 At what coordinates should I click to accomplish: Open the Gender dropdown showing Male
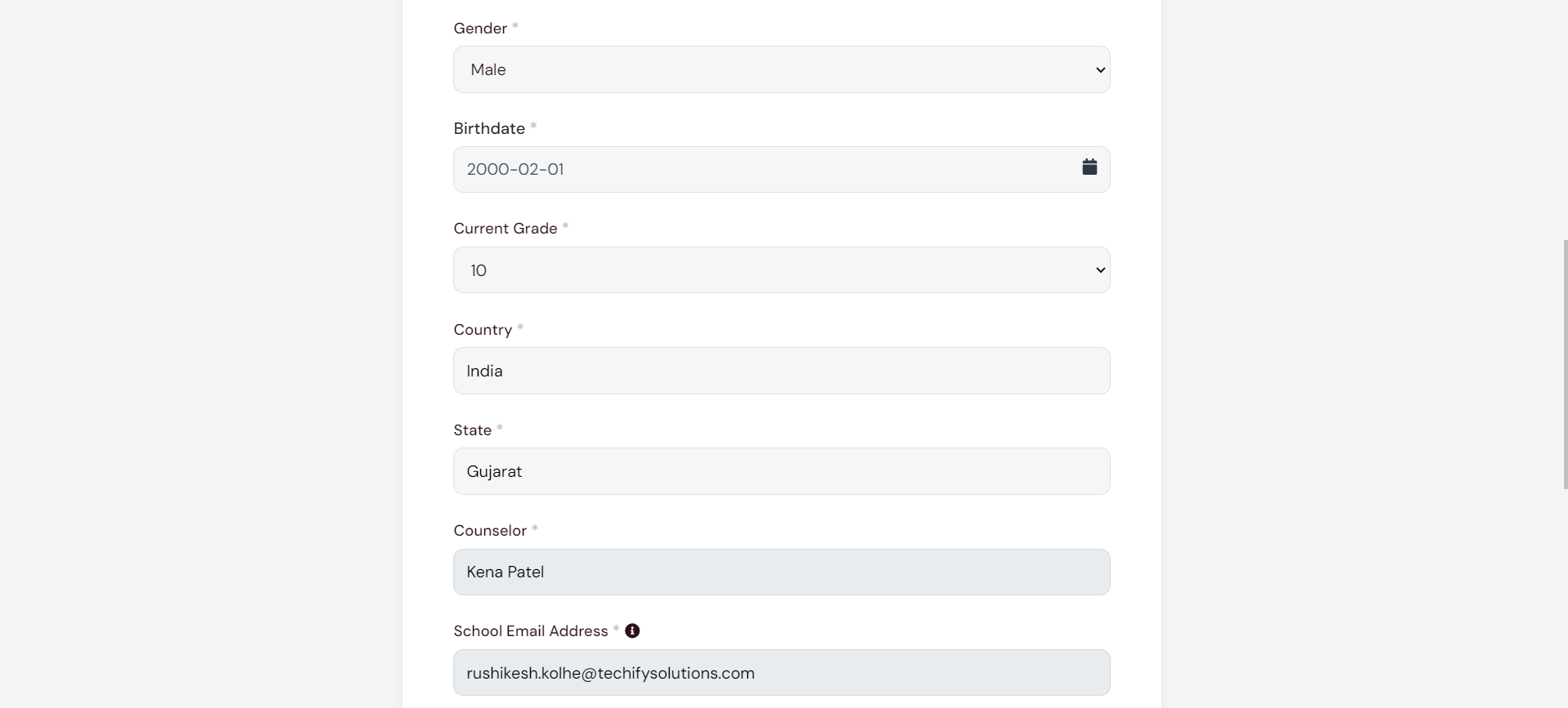(x=782, y=69)
